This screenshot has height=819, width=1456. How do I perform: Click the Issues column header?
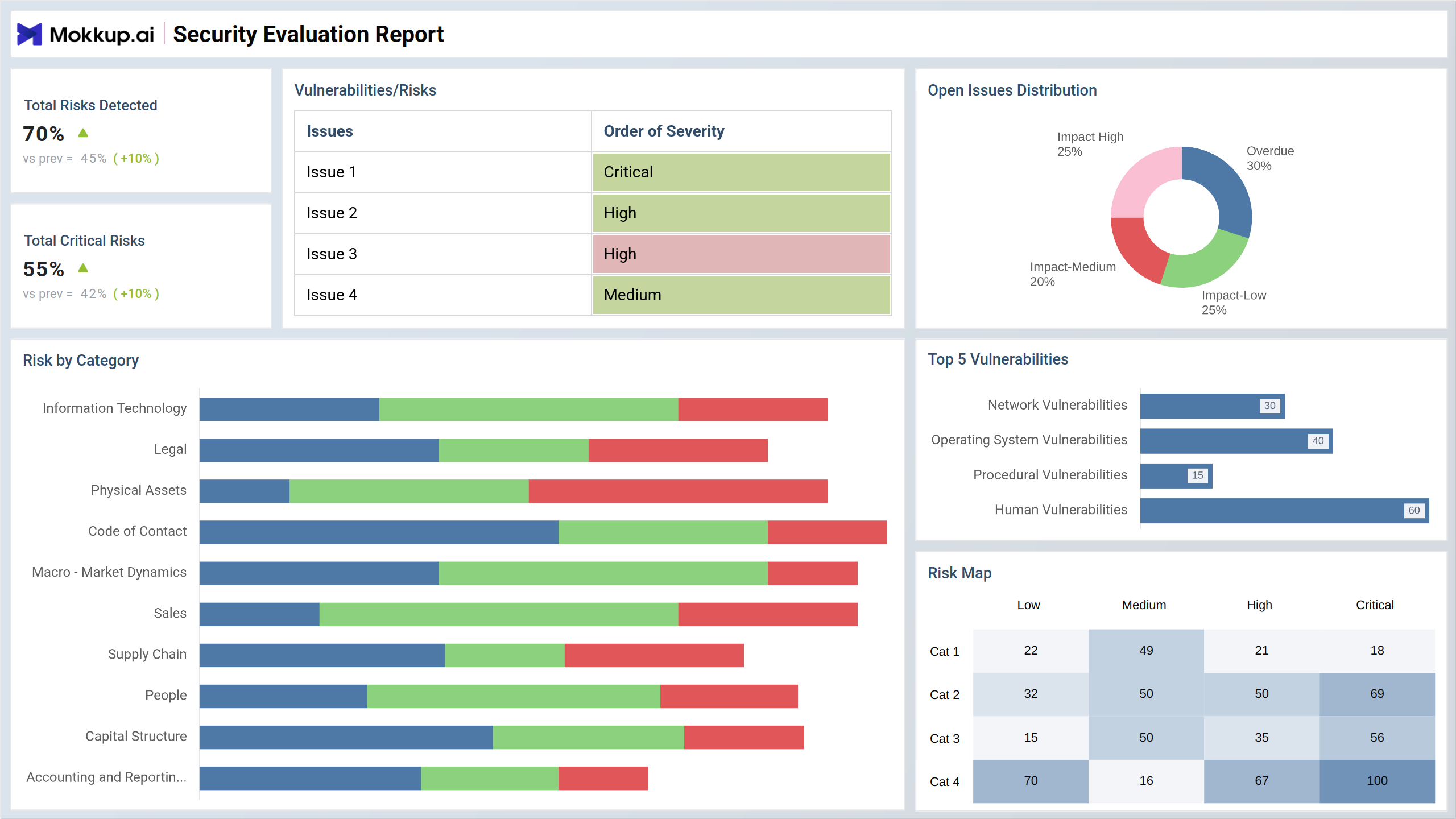(443, 131)
